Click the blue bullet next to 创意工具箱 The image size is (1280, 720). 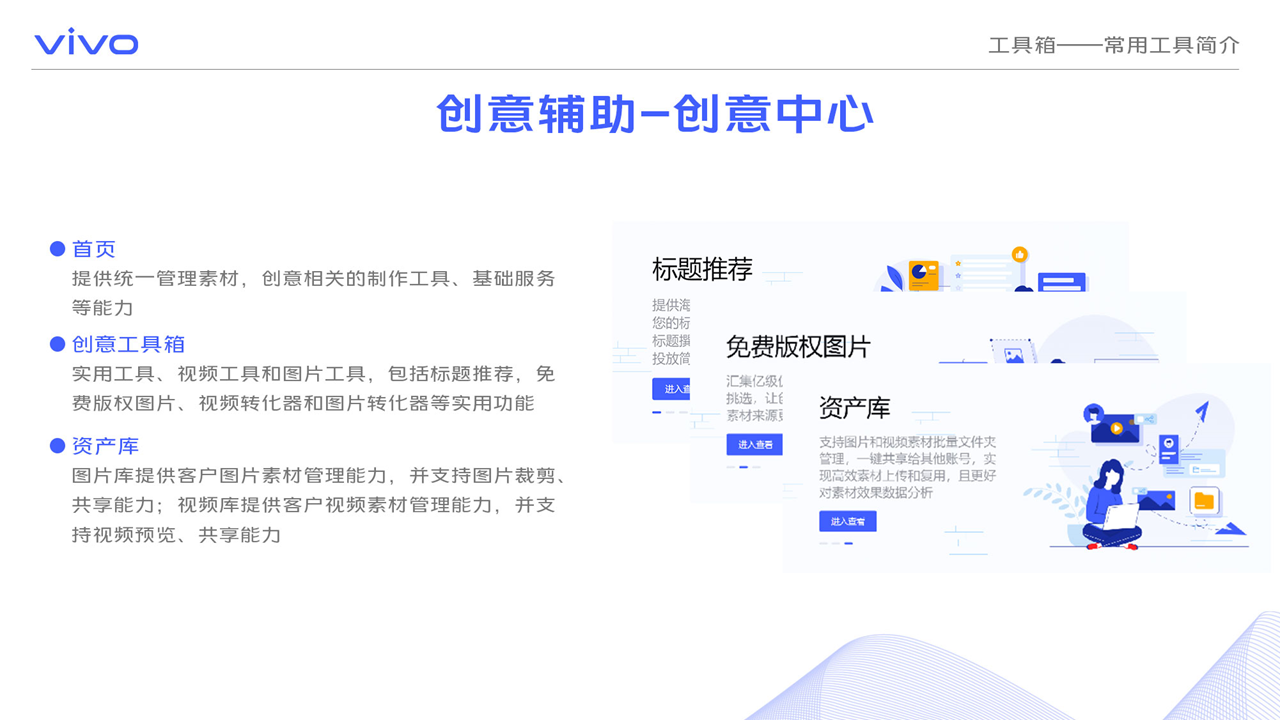[x=58, y=344]
